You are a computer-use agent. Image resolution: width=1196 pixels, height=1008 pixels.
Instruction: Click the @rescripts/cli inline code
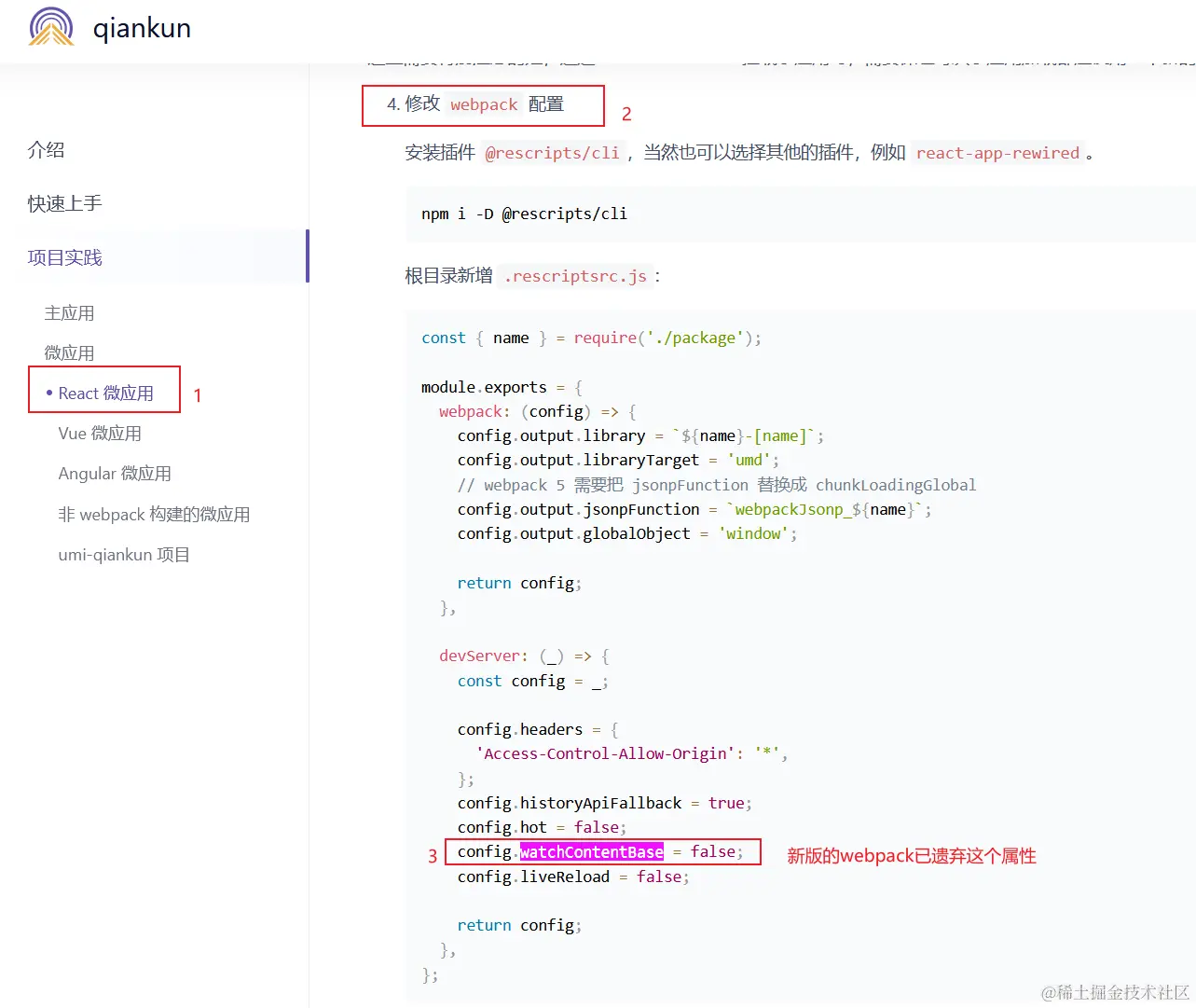[552, 153]
